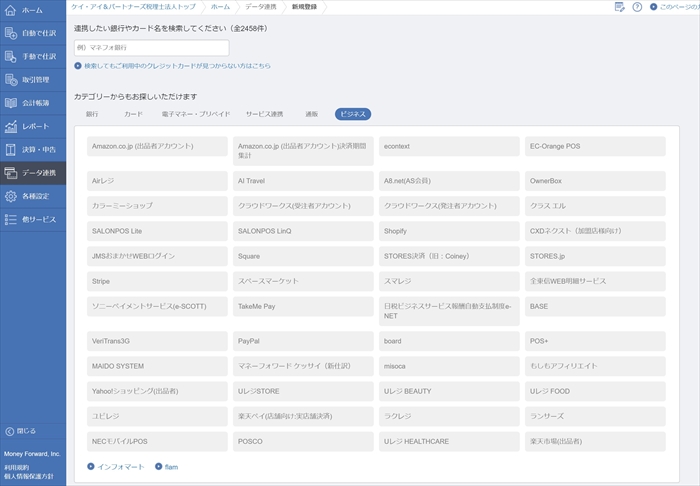Choose Uレジ FOOD service

(x=595, y=391)
